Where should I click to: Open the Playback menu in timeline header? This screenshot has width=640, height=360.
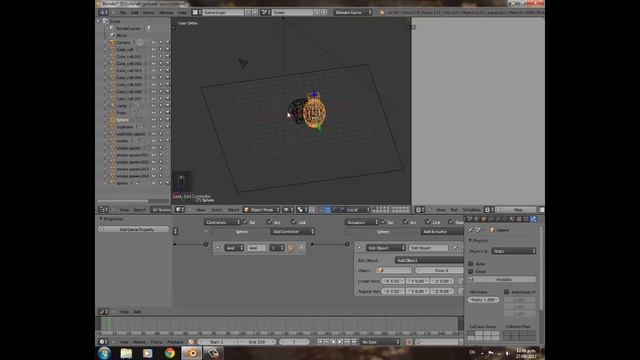[x=175, y=342]
